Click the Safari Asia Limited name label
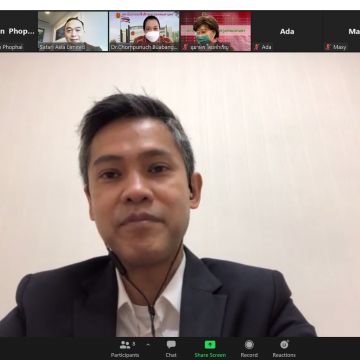The height and width of the screenshot is (360, 360). [62, 47]
